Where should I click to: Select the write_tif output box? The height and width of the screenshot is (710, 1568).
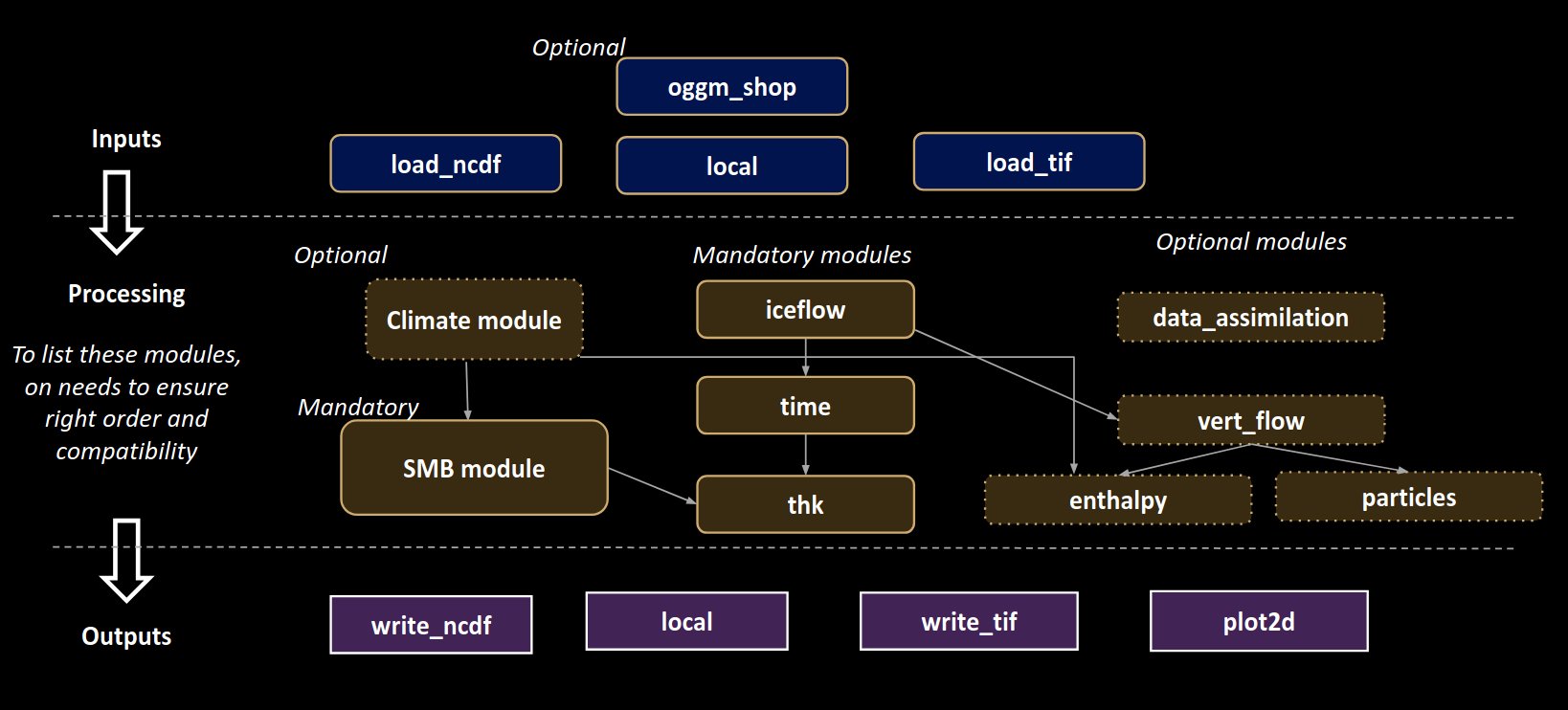pos(969,621)
